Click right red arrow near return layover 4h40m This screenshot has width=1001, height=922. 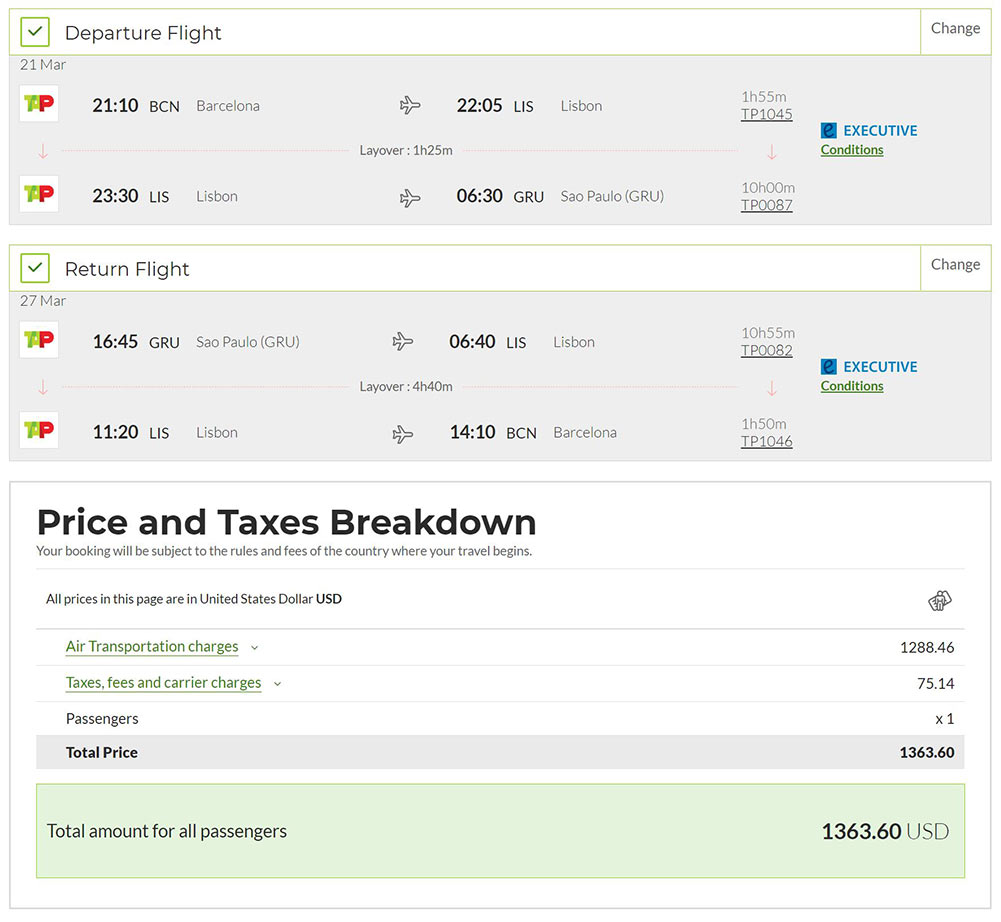[772, 388]
